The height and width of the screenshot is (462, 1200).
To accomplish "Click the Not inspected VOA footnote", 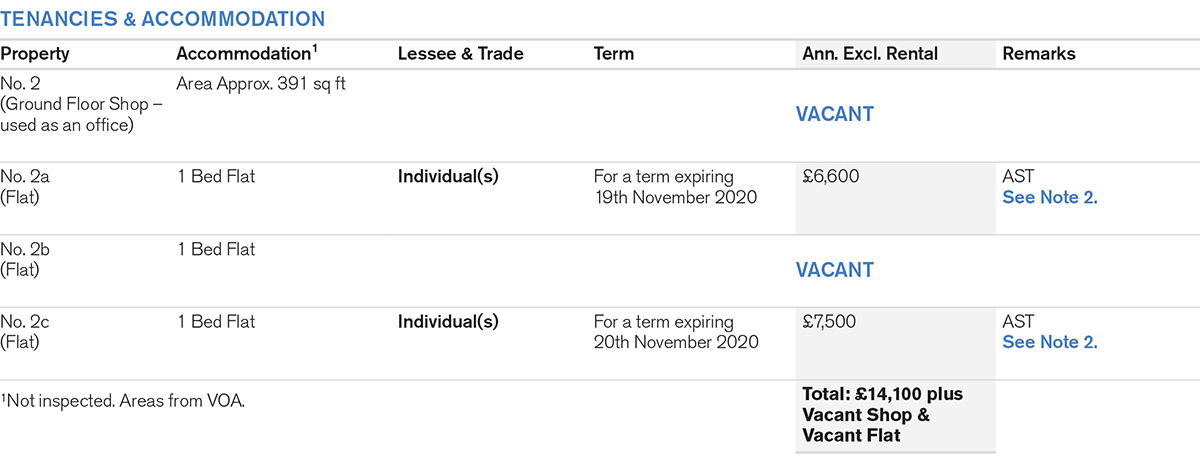I will click(x=123, y=401).
